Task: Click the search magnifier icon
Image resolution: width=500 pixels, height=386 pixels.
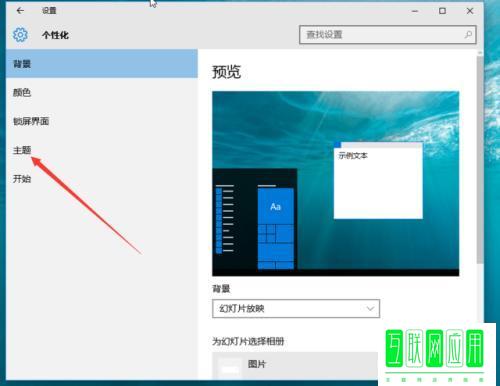Action: point(468,34)
